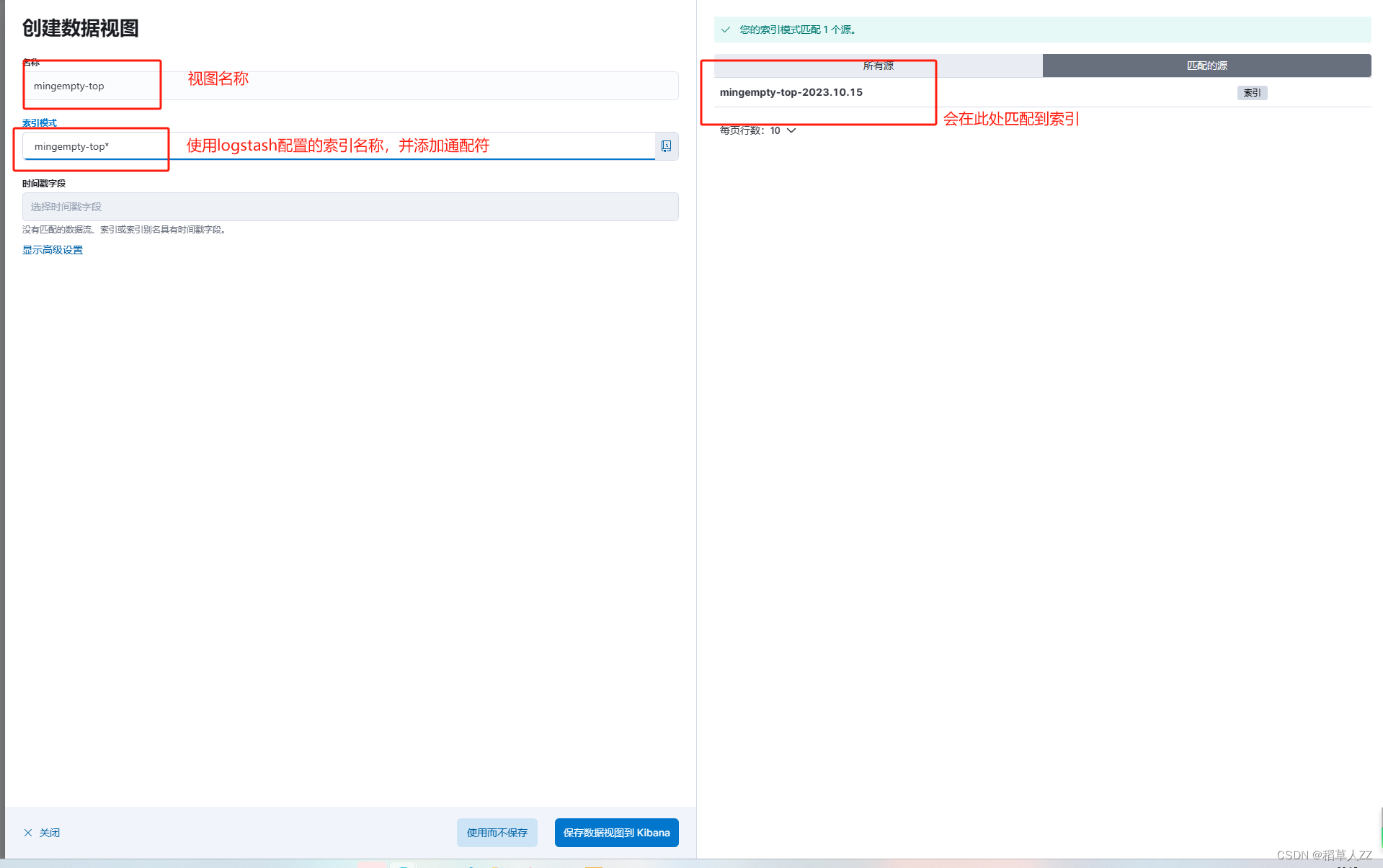
Task: Click the 显示高级设置 link
Action: pyautogui.click(x=53, y=250)
